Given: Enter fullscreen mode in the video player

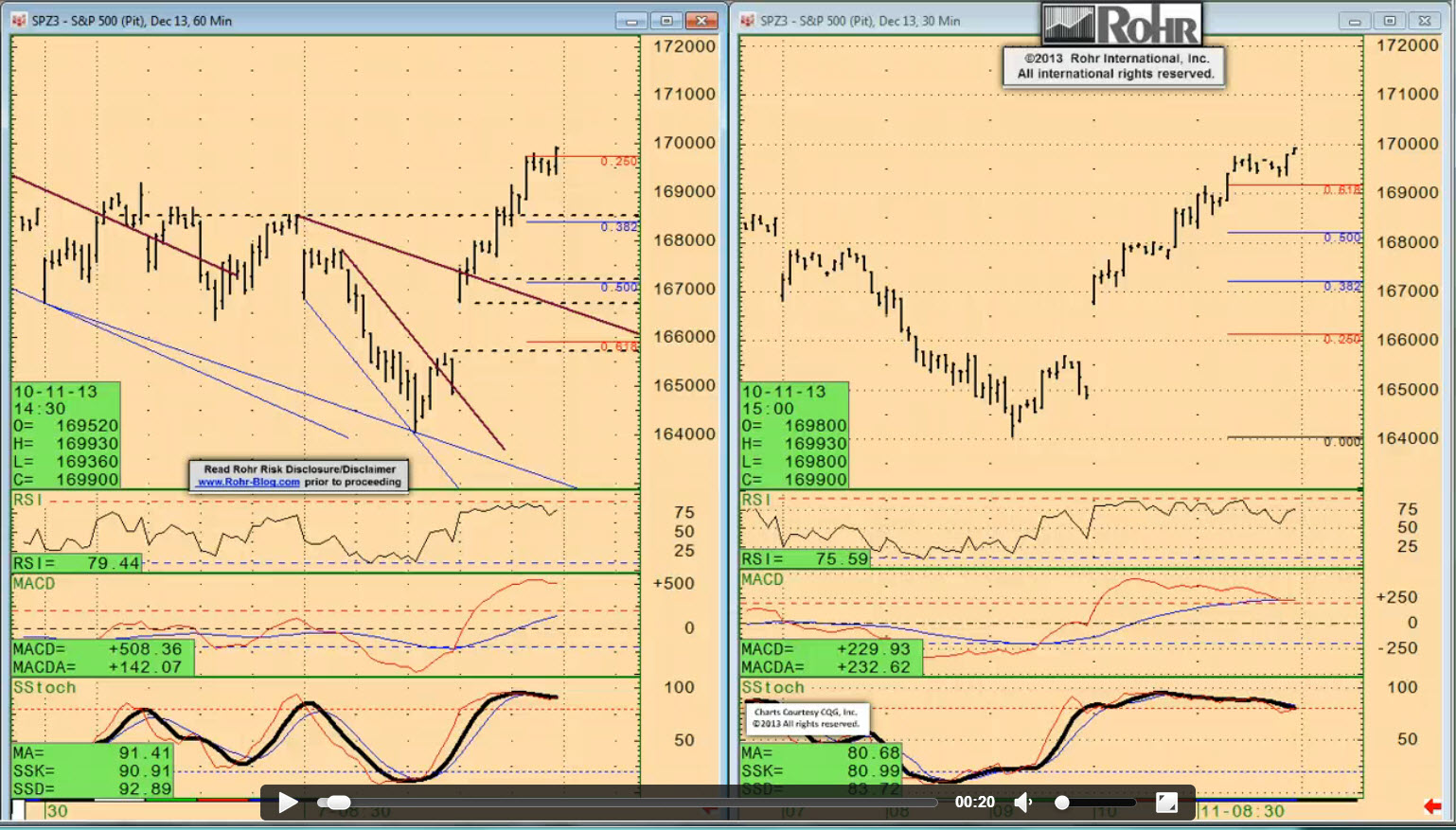Looking at the screenshot, I should [1166, 803].
